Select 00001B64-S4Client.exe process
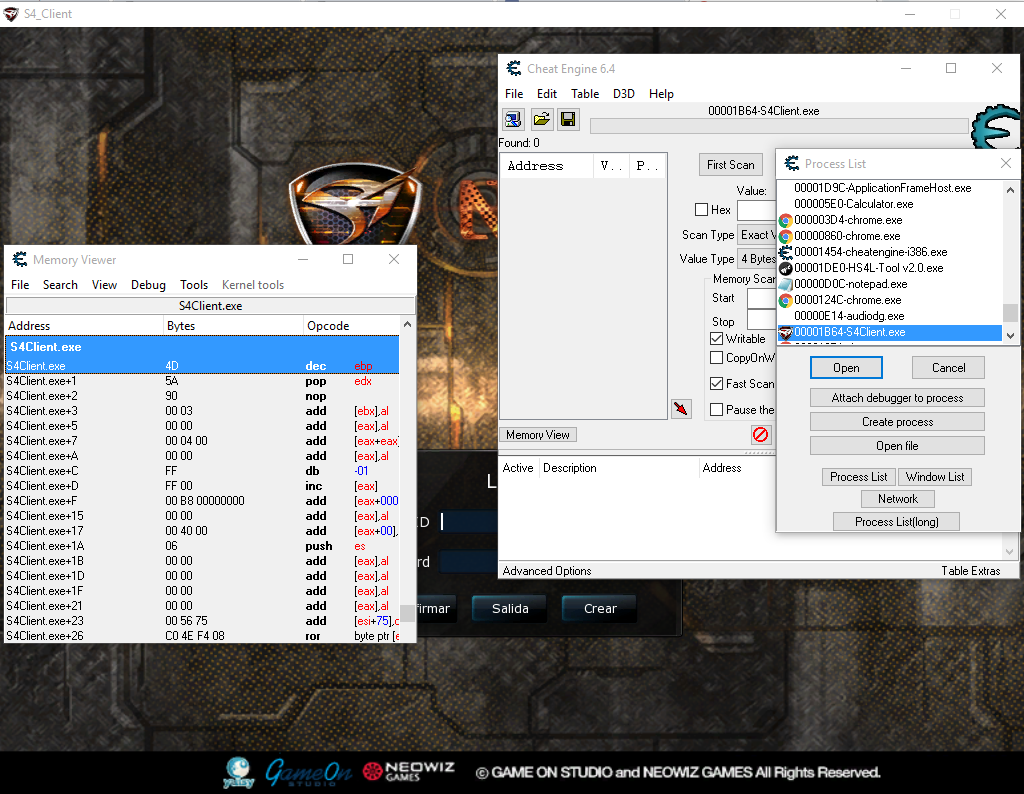Viewport: 1024px width, 794px height. click(889, 332)
